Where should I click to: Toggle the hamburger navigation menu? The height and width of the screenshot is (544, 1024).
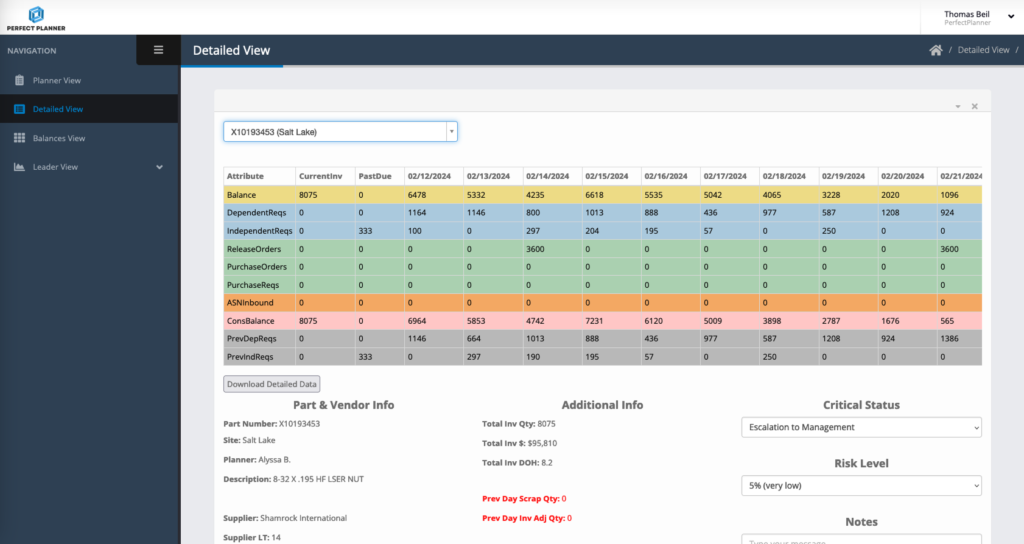(158, 50)
